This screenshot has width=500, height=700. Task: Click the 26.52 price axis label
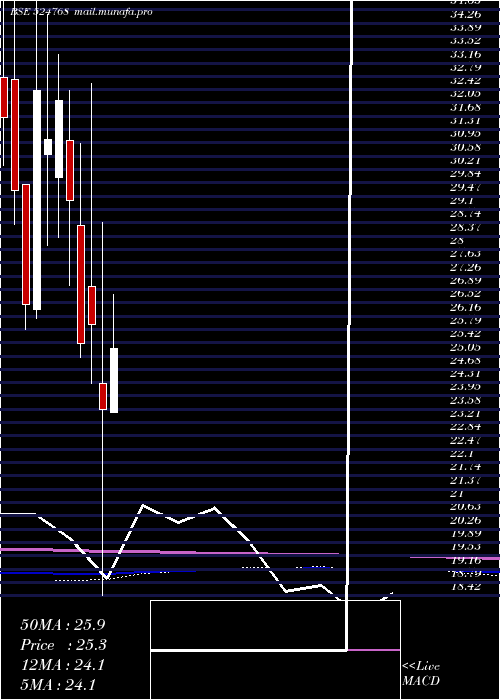point(466,293)
